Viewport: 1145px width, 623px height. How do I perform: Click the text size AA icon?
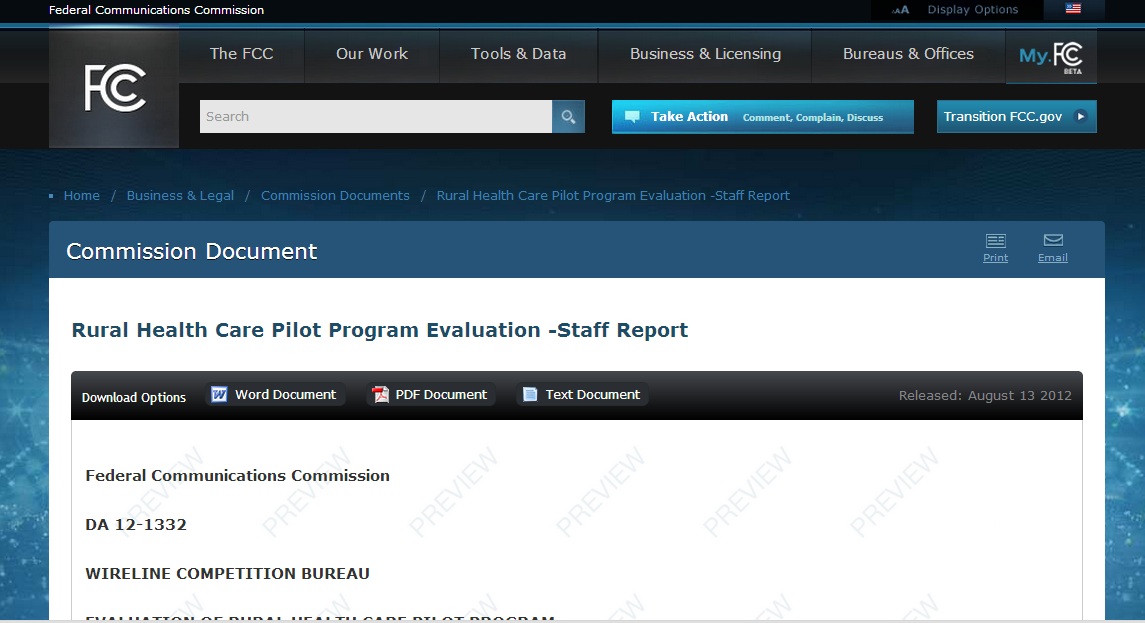[900, 9]
